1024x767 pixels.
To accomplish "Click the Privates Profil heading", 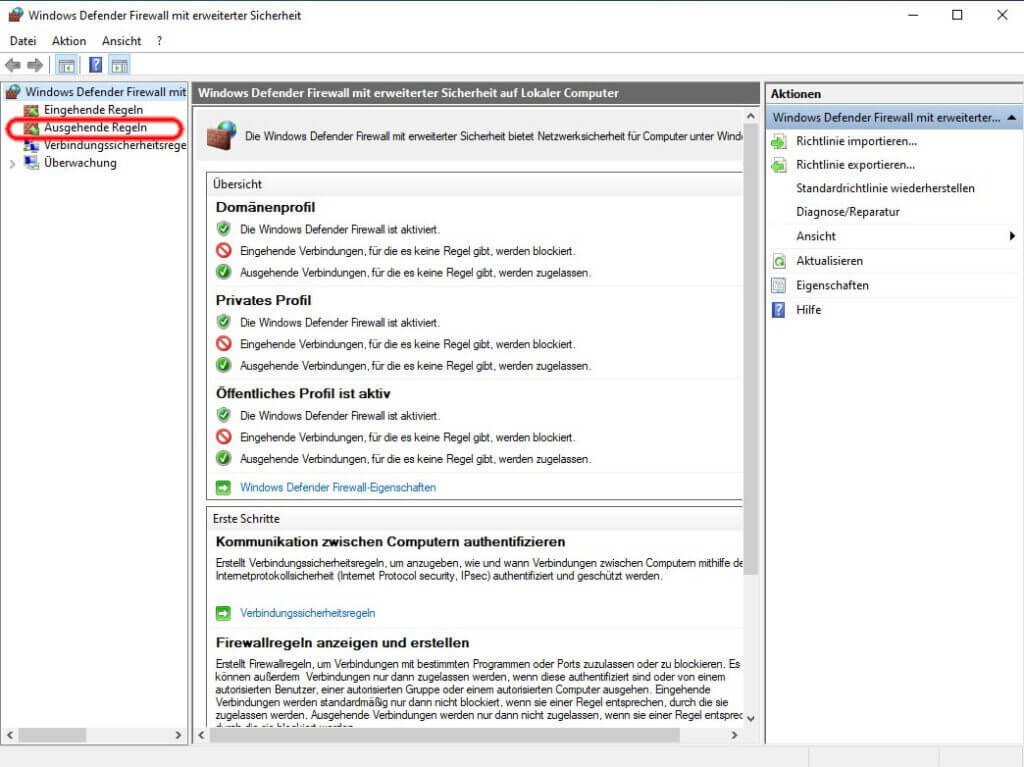I will 263,301.
